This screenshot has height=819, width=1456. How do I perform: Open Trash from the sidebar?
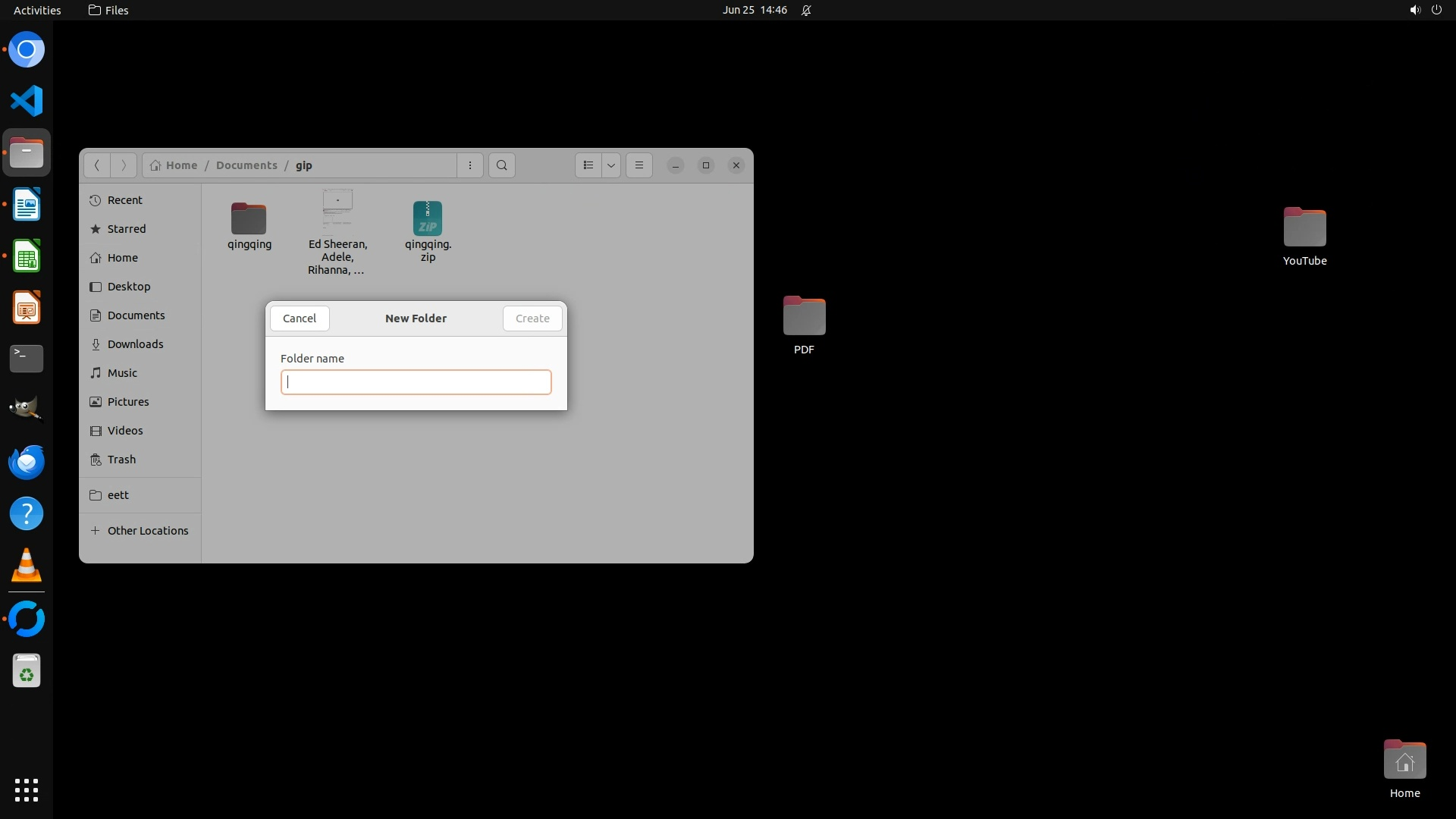121,460
